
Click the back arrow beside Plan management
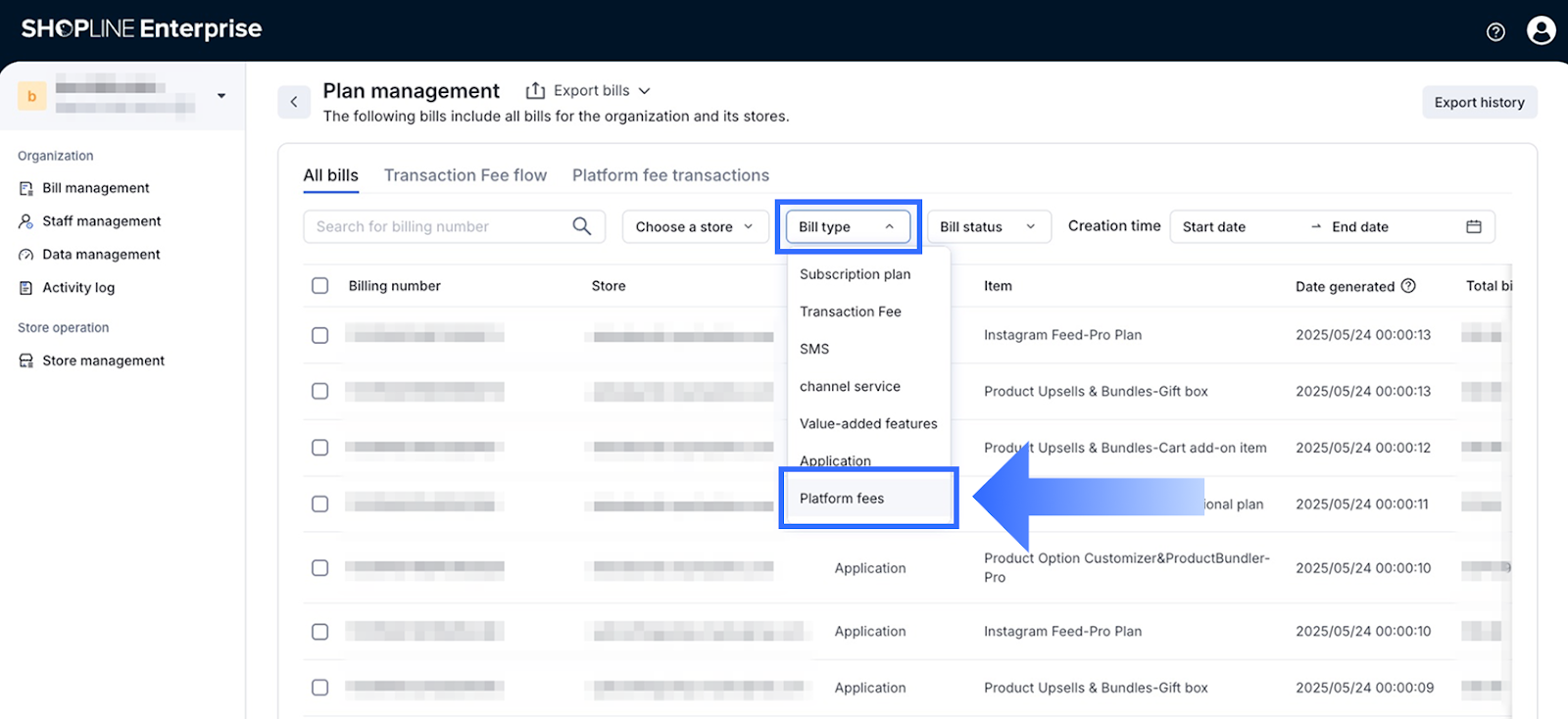point(294,102)
